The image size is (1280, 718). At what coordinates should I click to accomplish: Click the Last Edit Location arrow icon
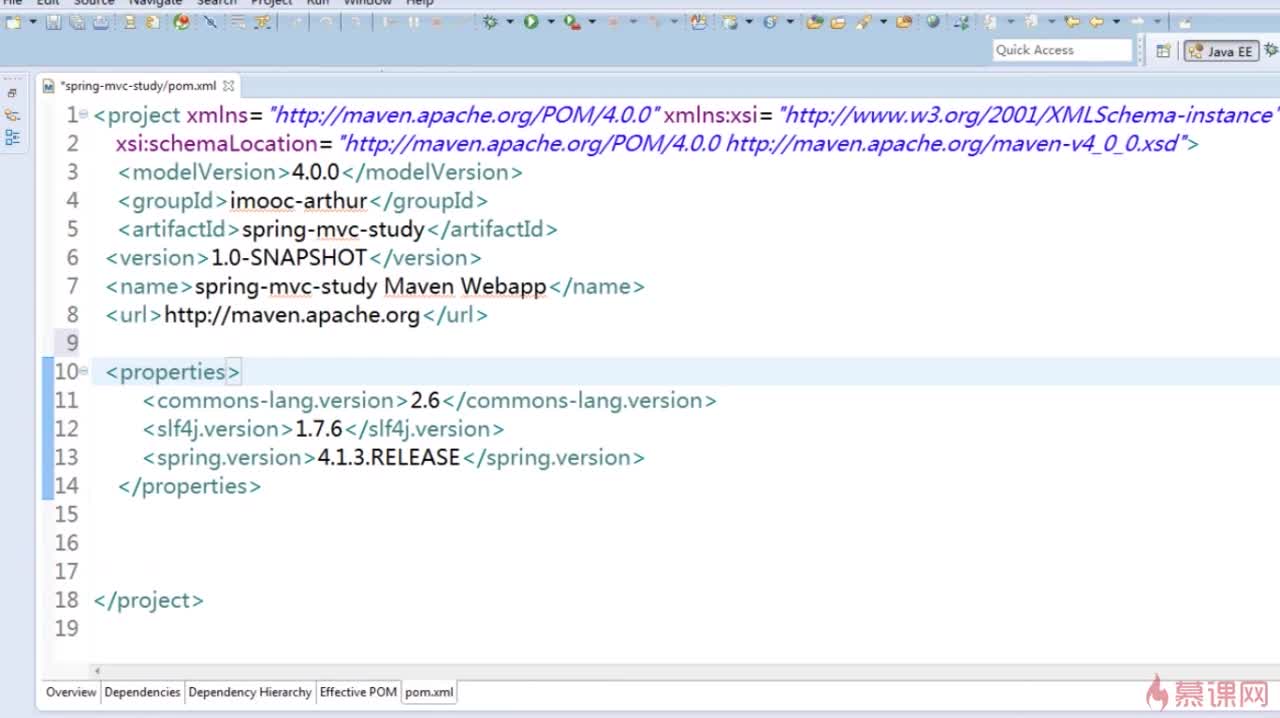(1072, 21)
